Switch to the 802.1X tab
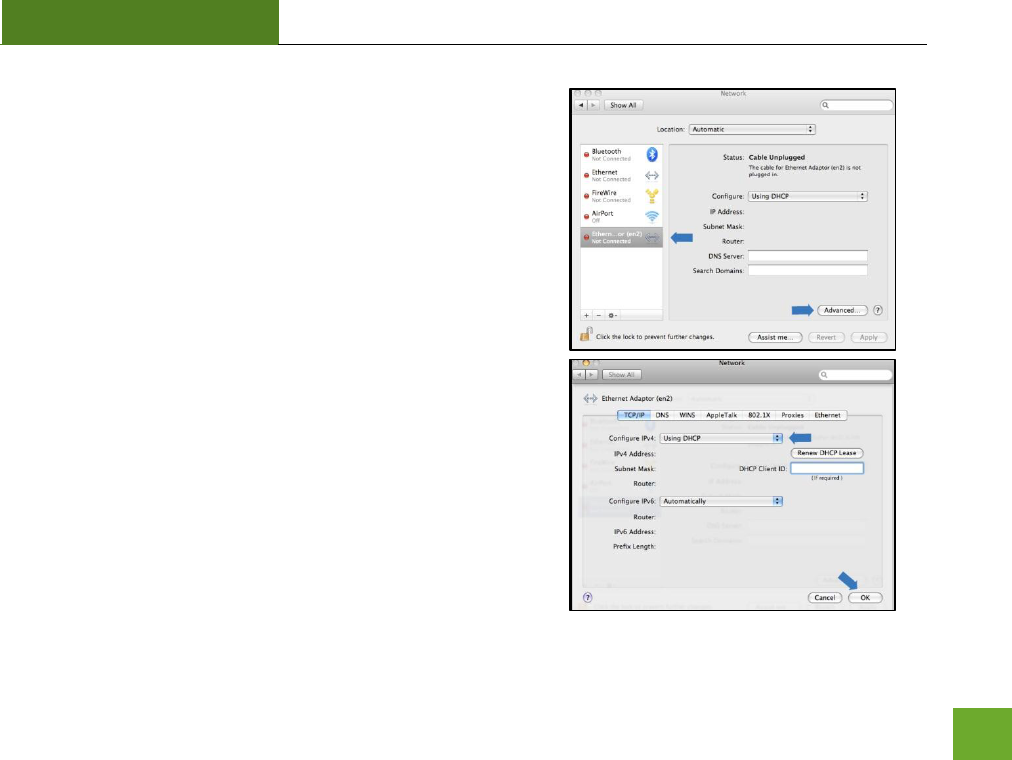 point(759,415)
